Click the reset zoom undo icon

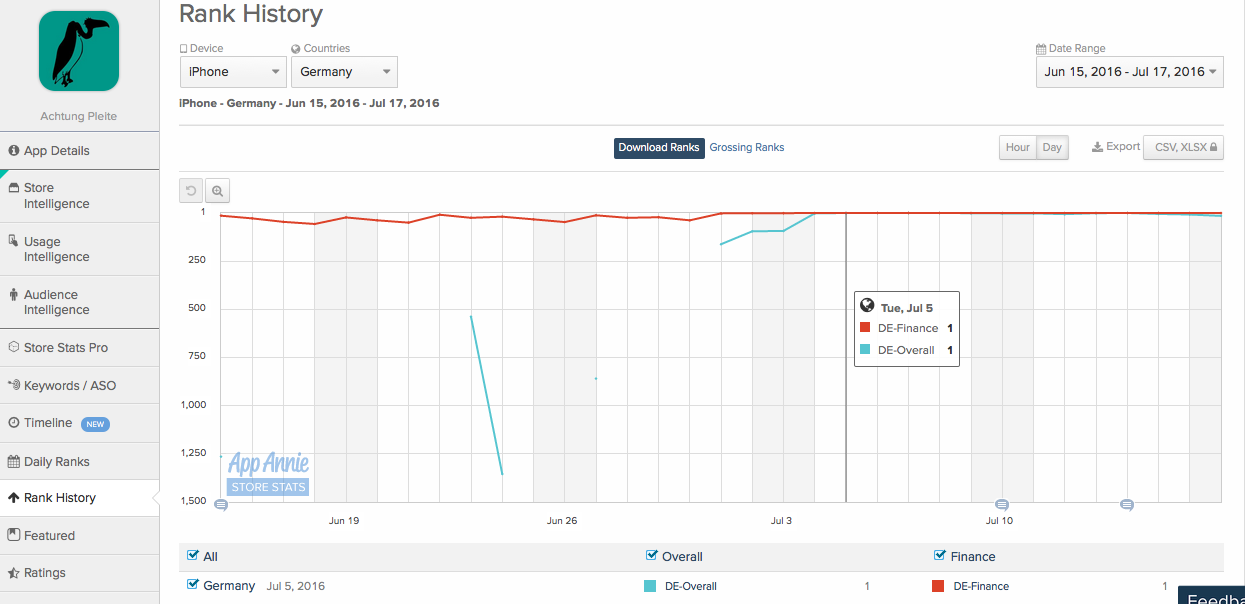coord(191,191)
